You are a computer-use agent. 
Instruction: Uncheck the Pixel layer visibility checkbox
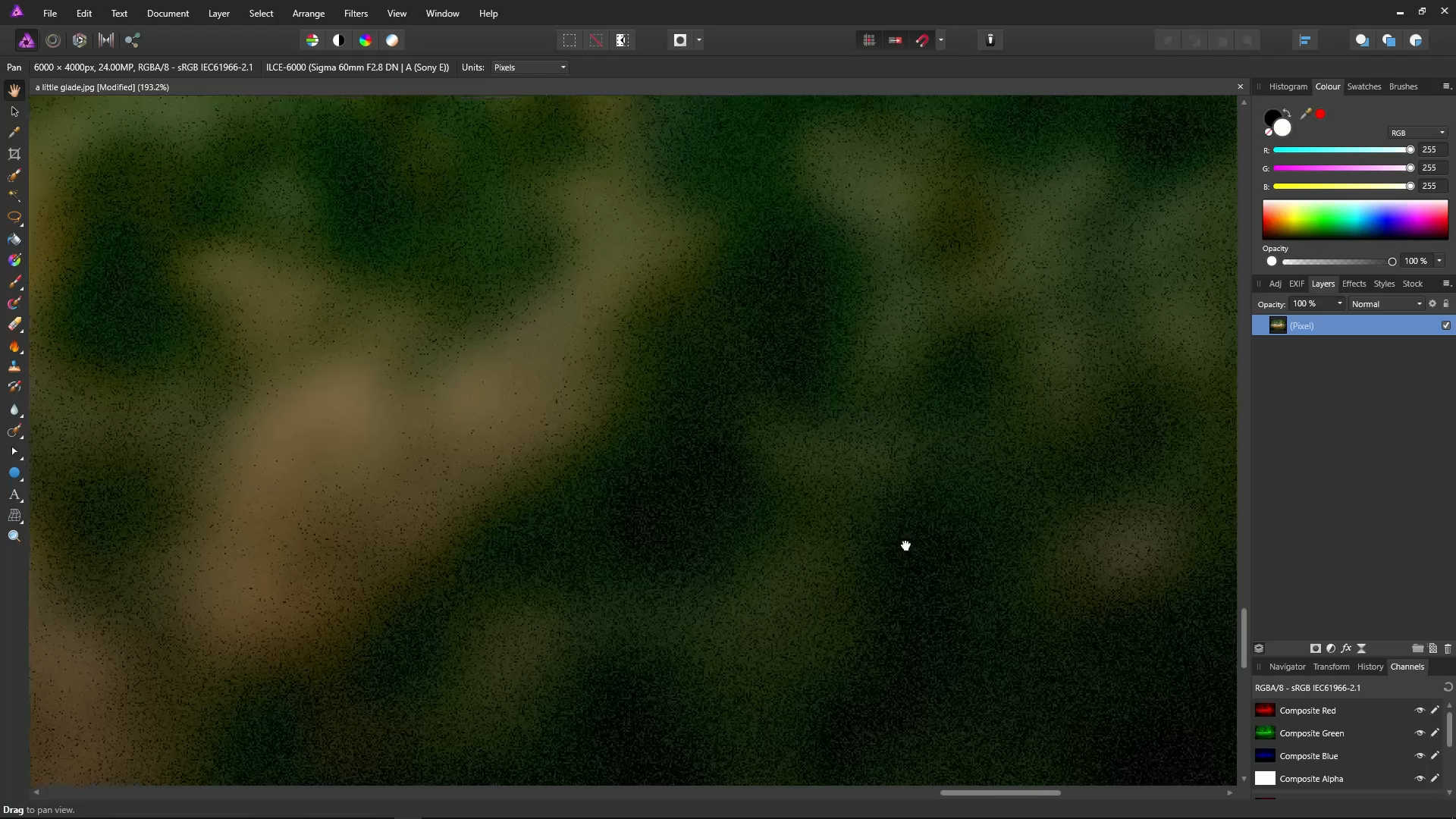[1445, 325]
